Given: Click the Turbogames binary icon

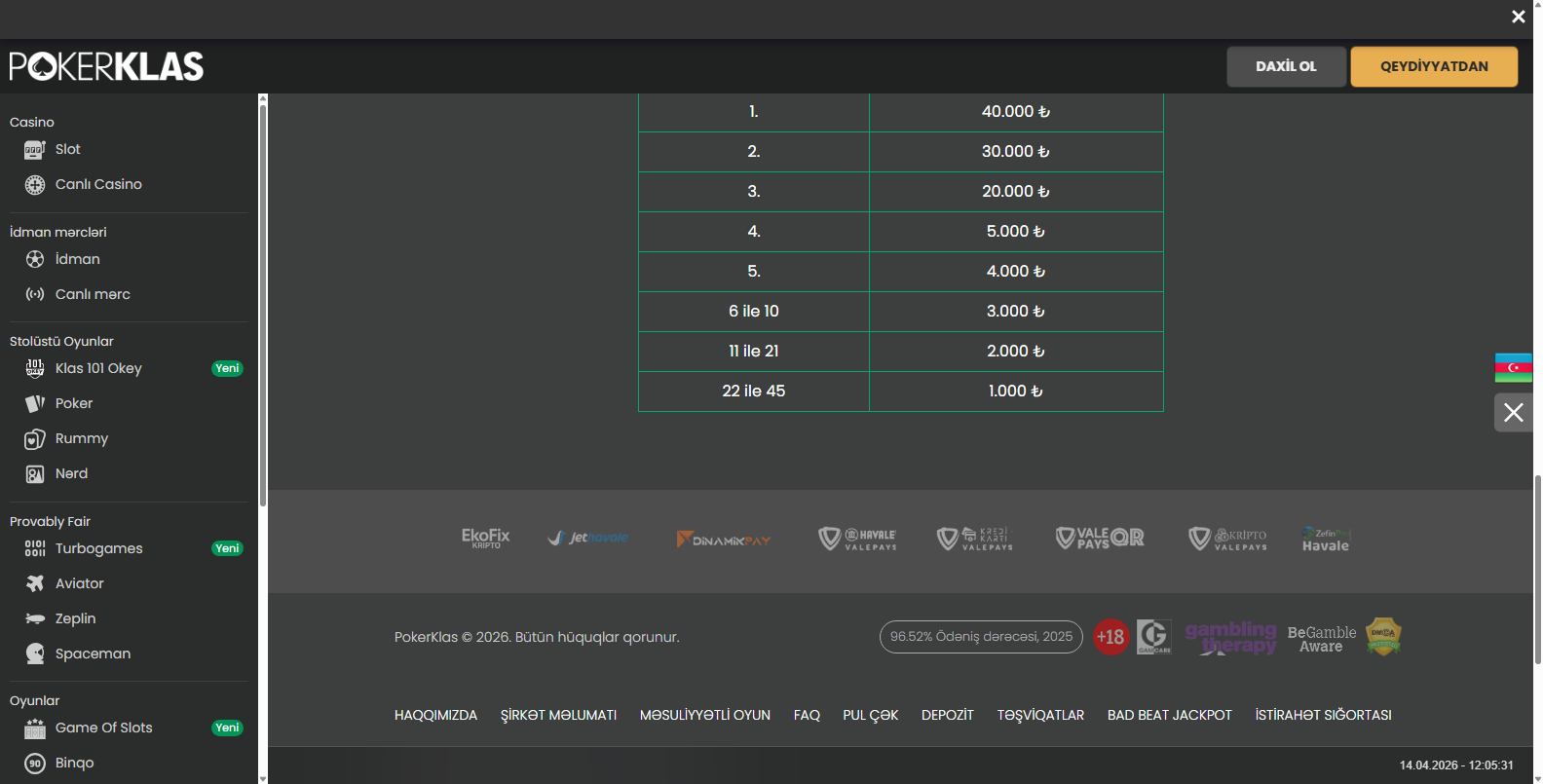Looking at the screenshot, I should click(x=35, y=548).
